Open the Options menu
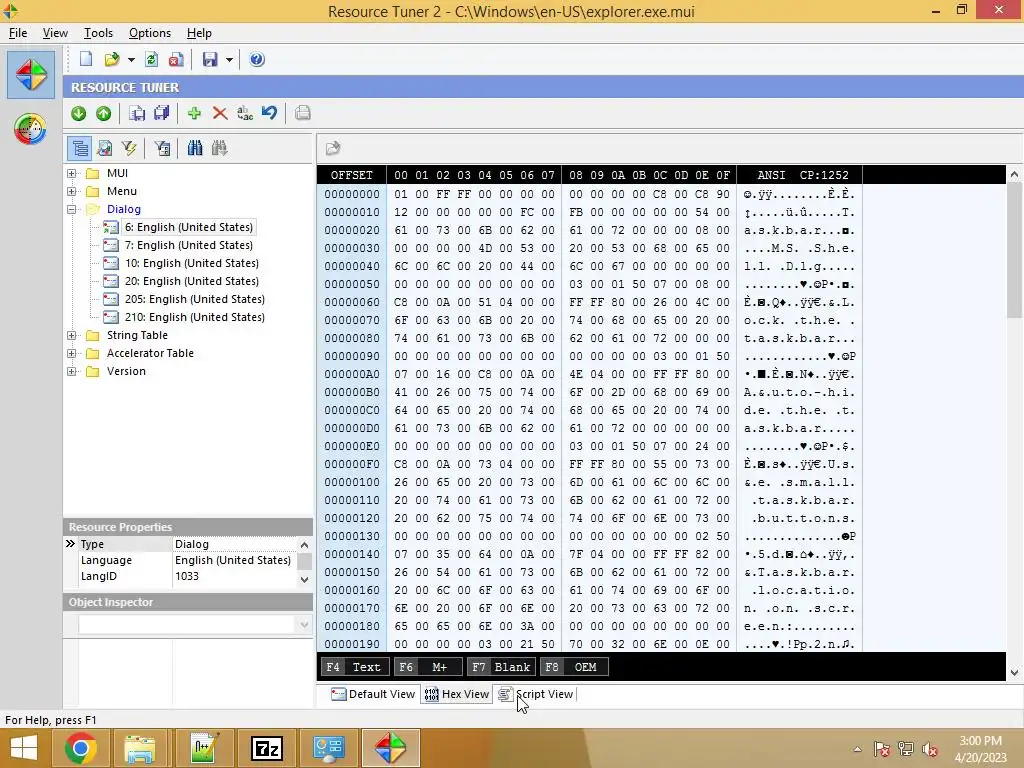 coord(150,33)
